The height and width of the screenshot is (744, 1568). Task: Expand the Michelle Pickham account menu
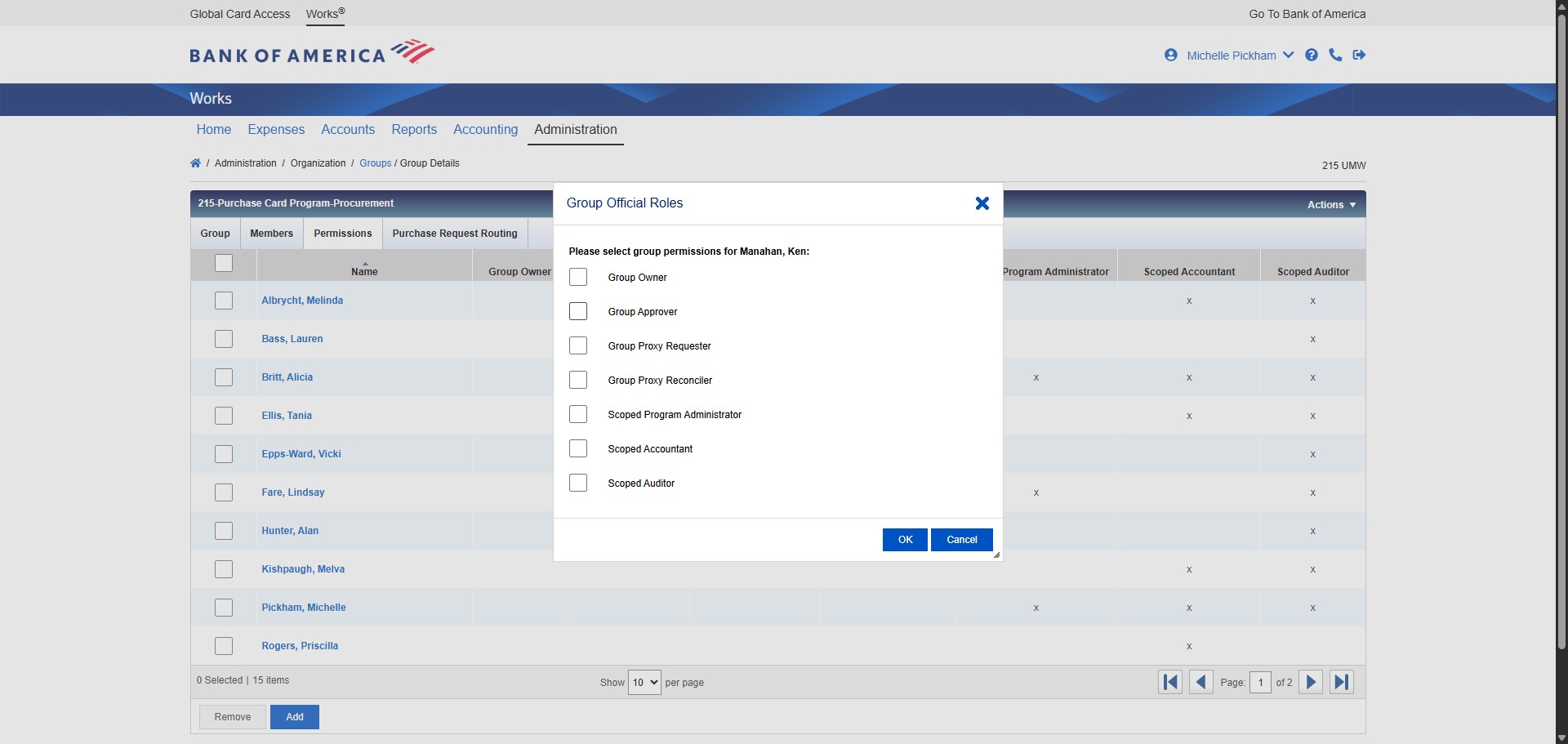1289,55
